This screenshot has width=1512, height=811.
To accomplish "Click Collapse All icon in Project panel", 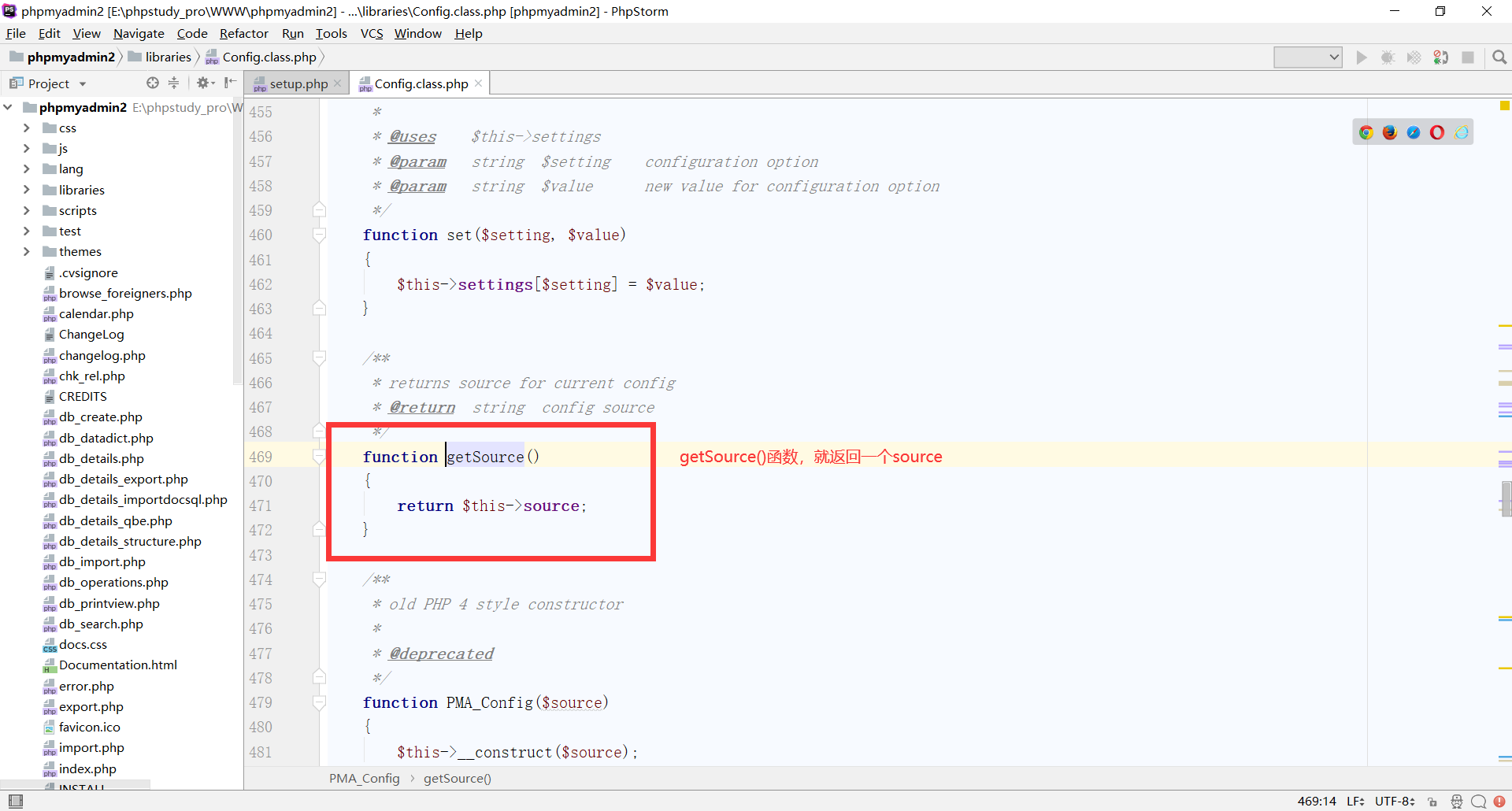I will point(174,83).
